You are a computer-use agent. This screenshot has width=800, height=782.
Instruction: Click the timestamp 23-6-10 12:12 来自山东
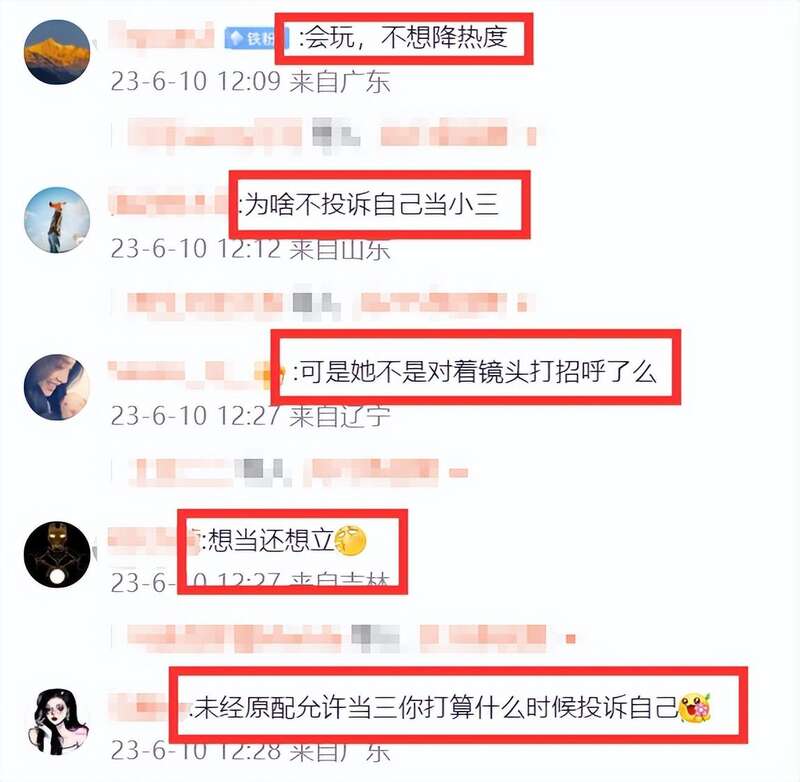click(251, 249)
